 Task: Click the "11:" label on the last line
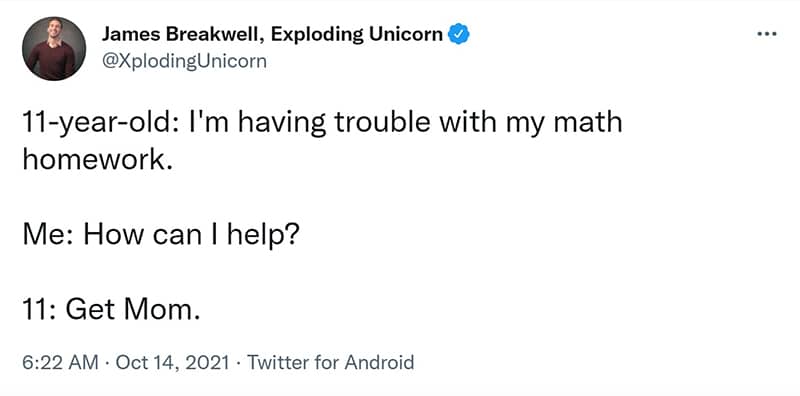point(40,310)
